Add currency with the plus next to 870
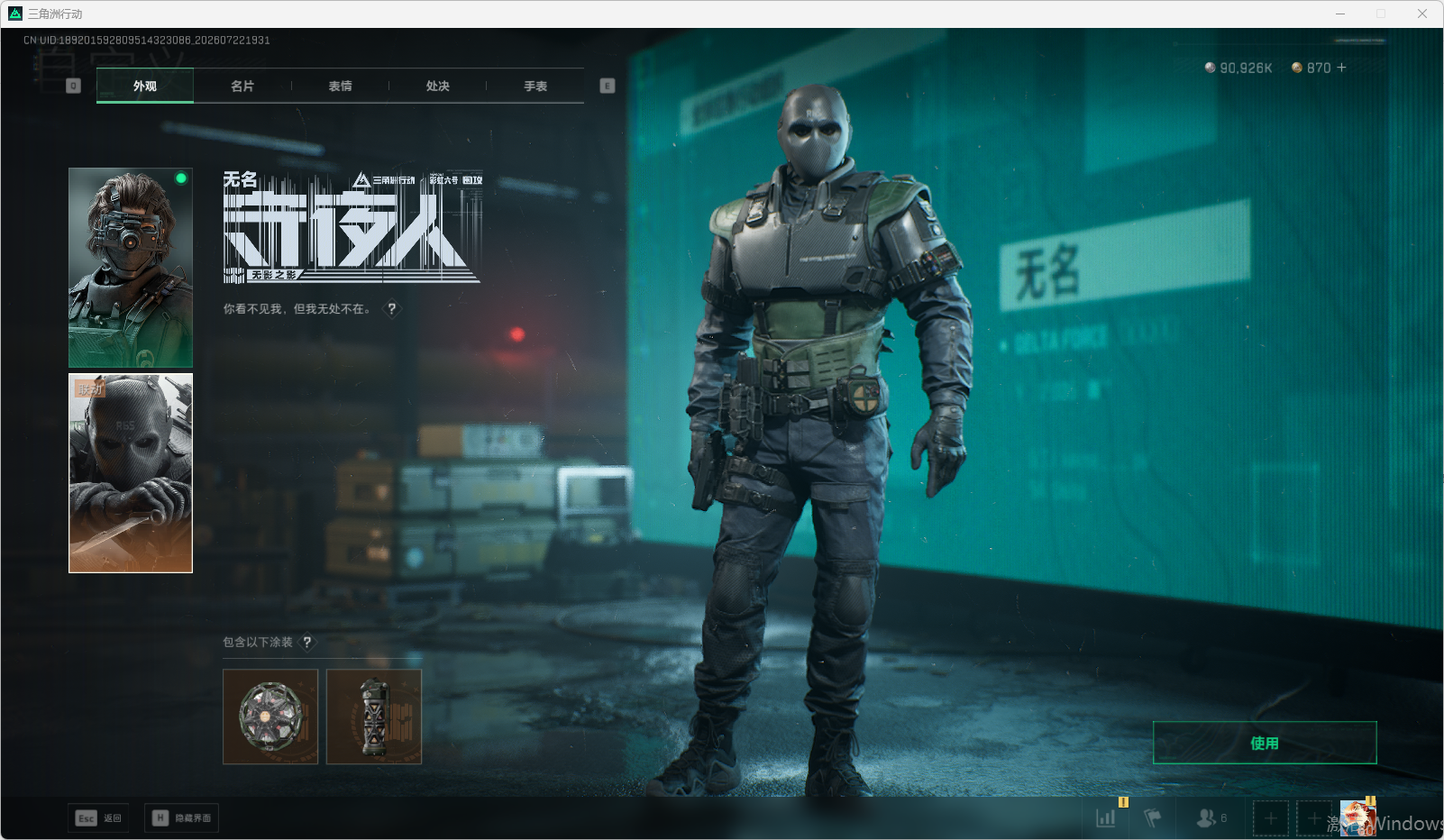This screenshot has height=840, width=1444. click(x=1341, y=68)
